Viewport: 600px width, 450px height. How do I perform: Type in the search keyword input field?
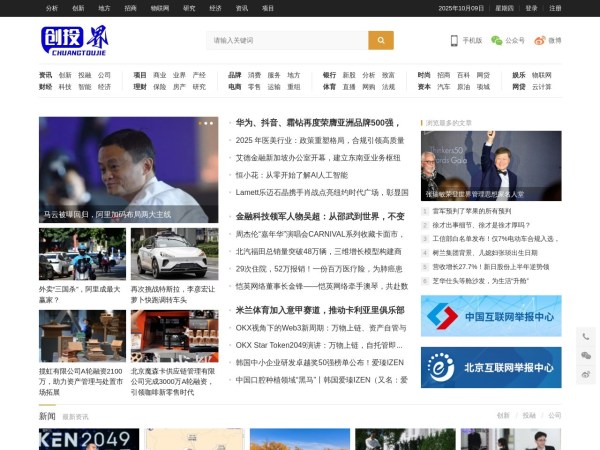click(x=287, y=40)
